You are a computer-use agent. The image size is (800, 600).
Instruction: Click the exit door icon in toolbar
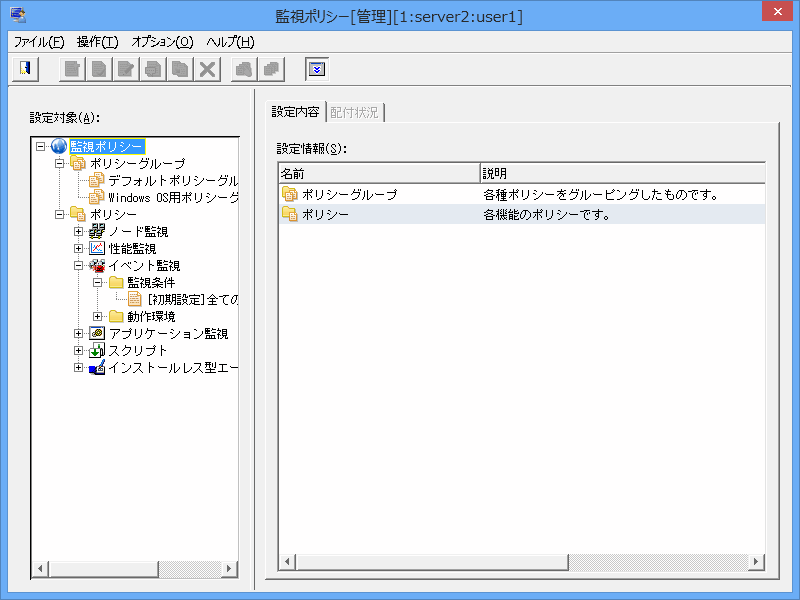pyautogui.click(x=24, y=69)
